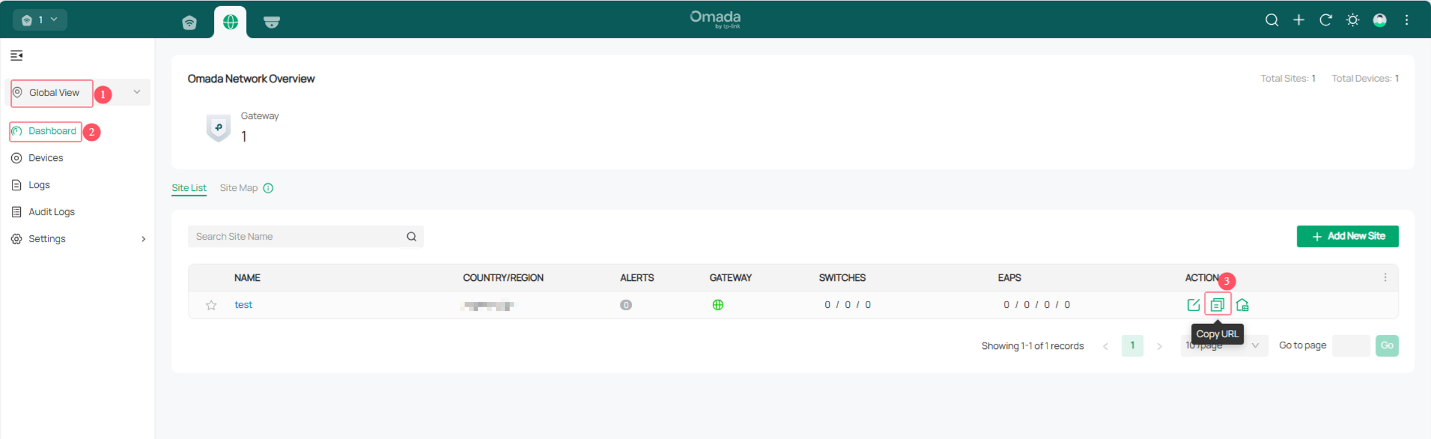Open the organization selector in top-left

point(41,19)
